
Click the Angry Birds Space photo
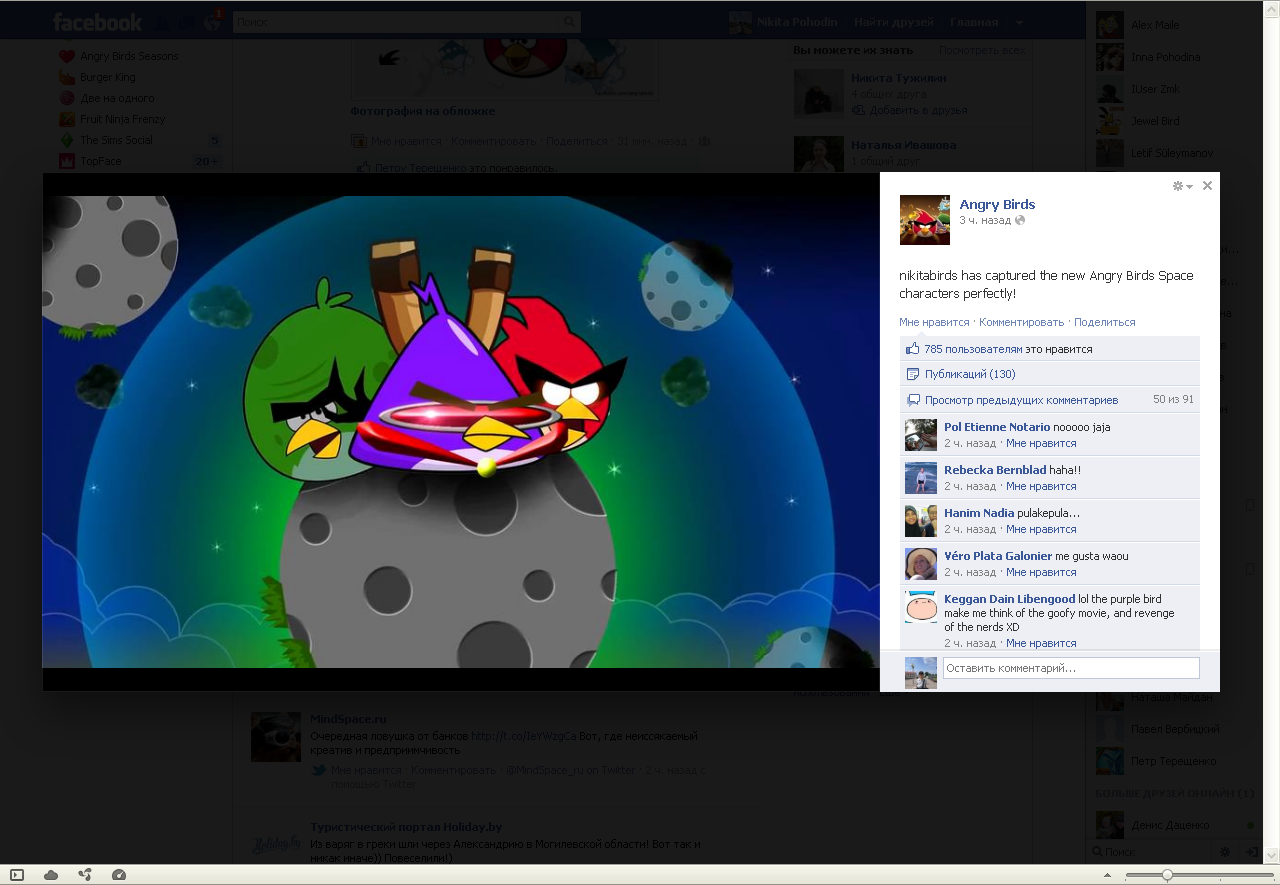tap(461, 432)
